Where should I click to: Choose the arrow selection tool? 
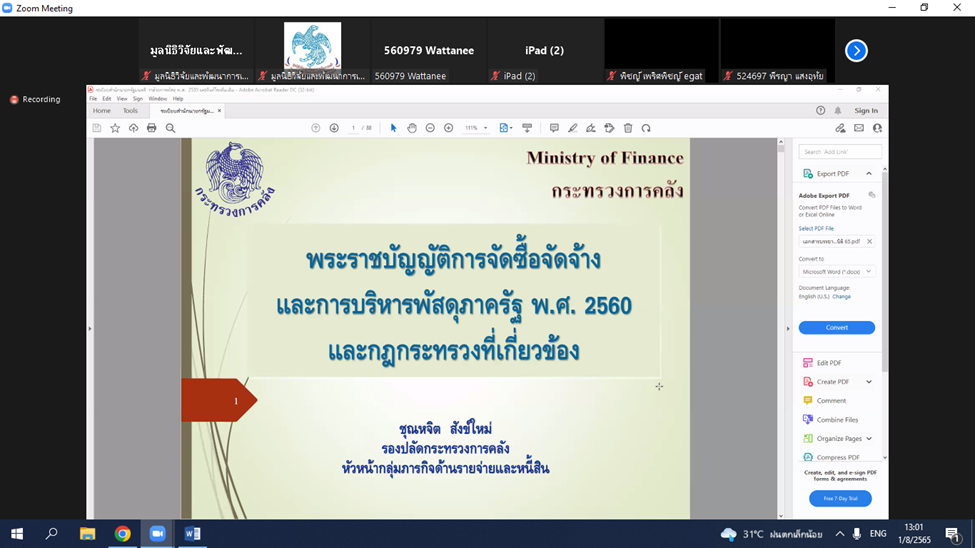[x=393, y=128]
